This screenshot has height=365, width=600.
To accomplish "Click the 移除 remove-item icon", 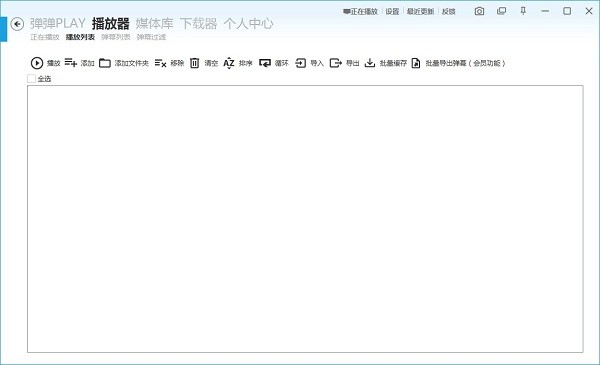I will [x=160, y=63].
